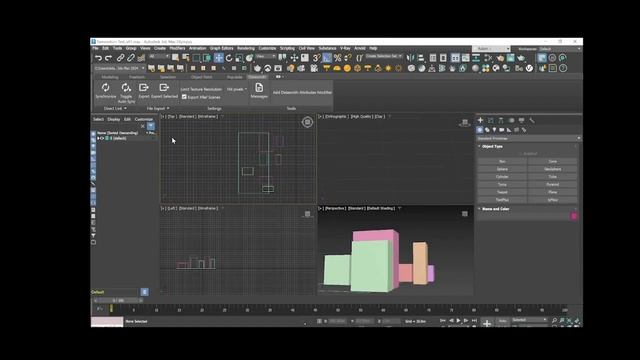The image size is (640, 360).
Task: Select the Lights category icon
Action: (x=494, y=130)
